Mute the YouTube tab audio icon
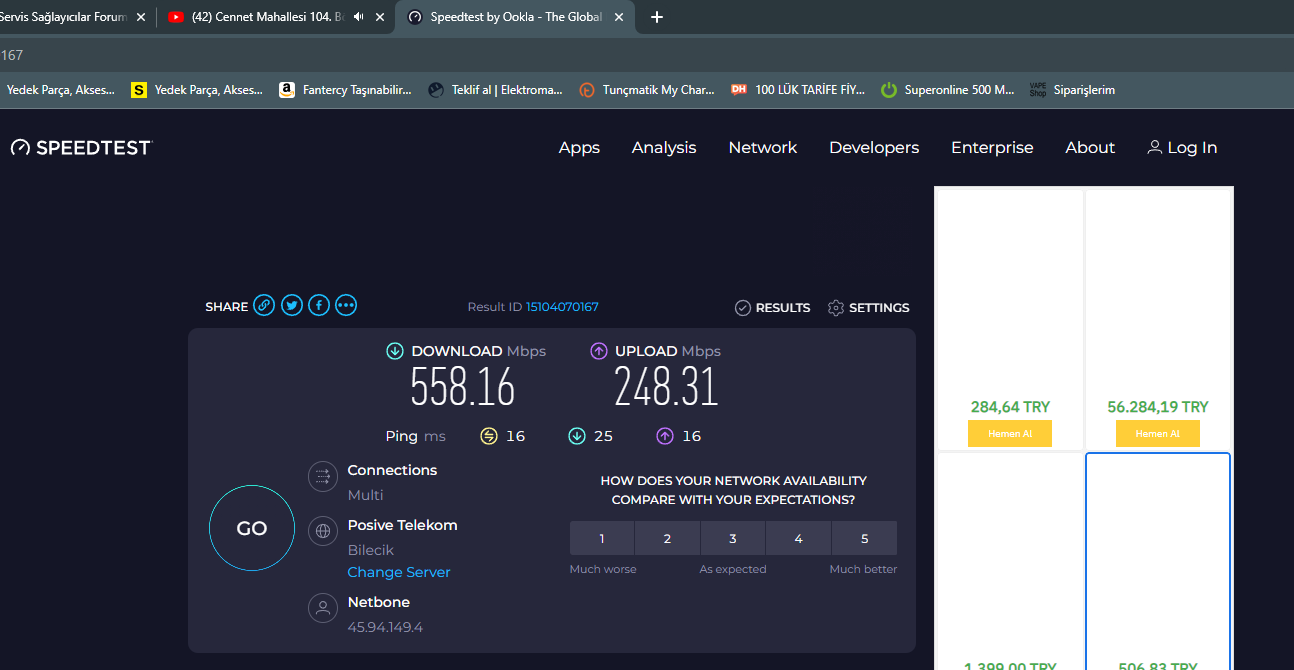1294x670 pixels. click(x=359, y=17)
